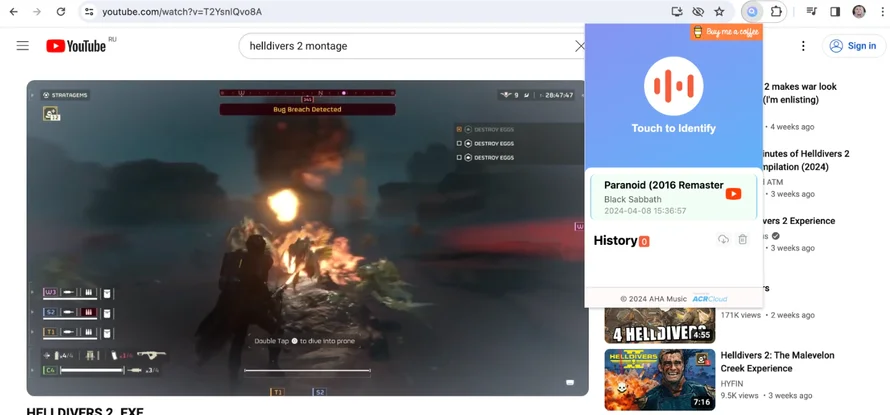Click the History heading

click(x=615, y=241)
